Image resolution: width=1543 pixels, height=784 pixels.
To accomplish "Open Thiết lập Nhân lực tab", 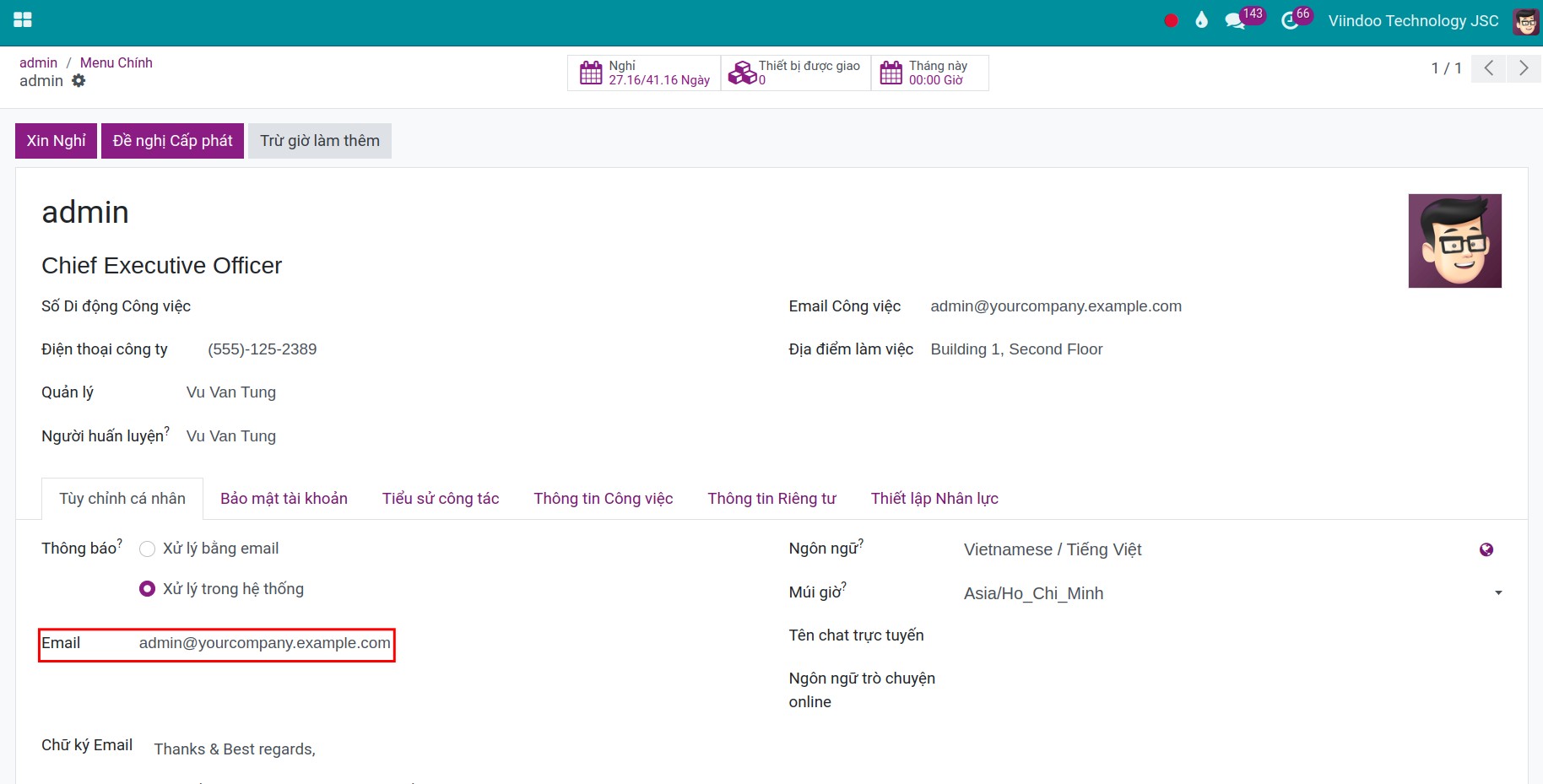I will click(934, 499).
